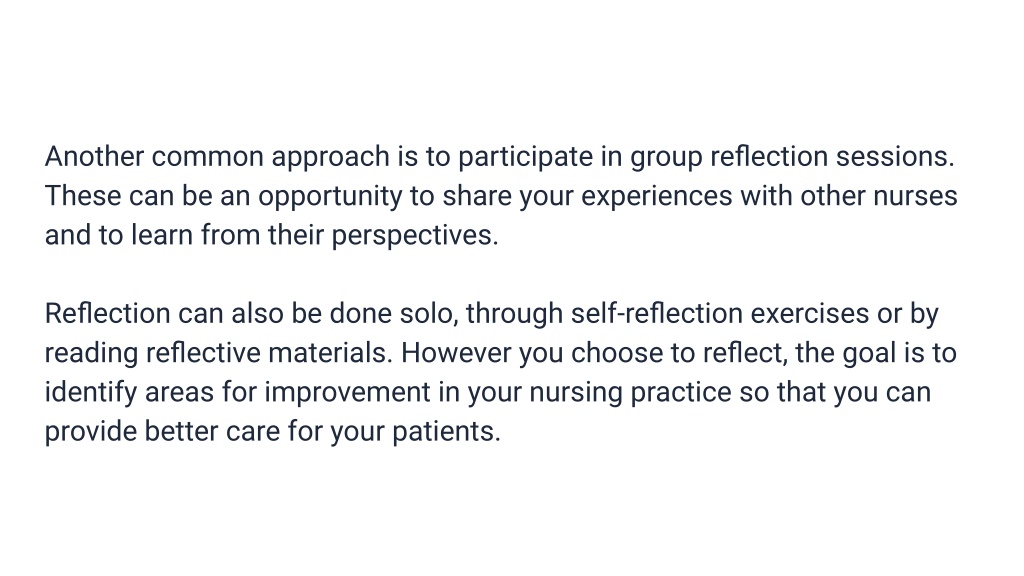Click the final word "patients"
Screen dimensions: 1024x576
(446, 432)
